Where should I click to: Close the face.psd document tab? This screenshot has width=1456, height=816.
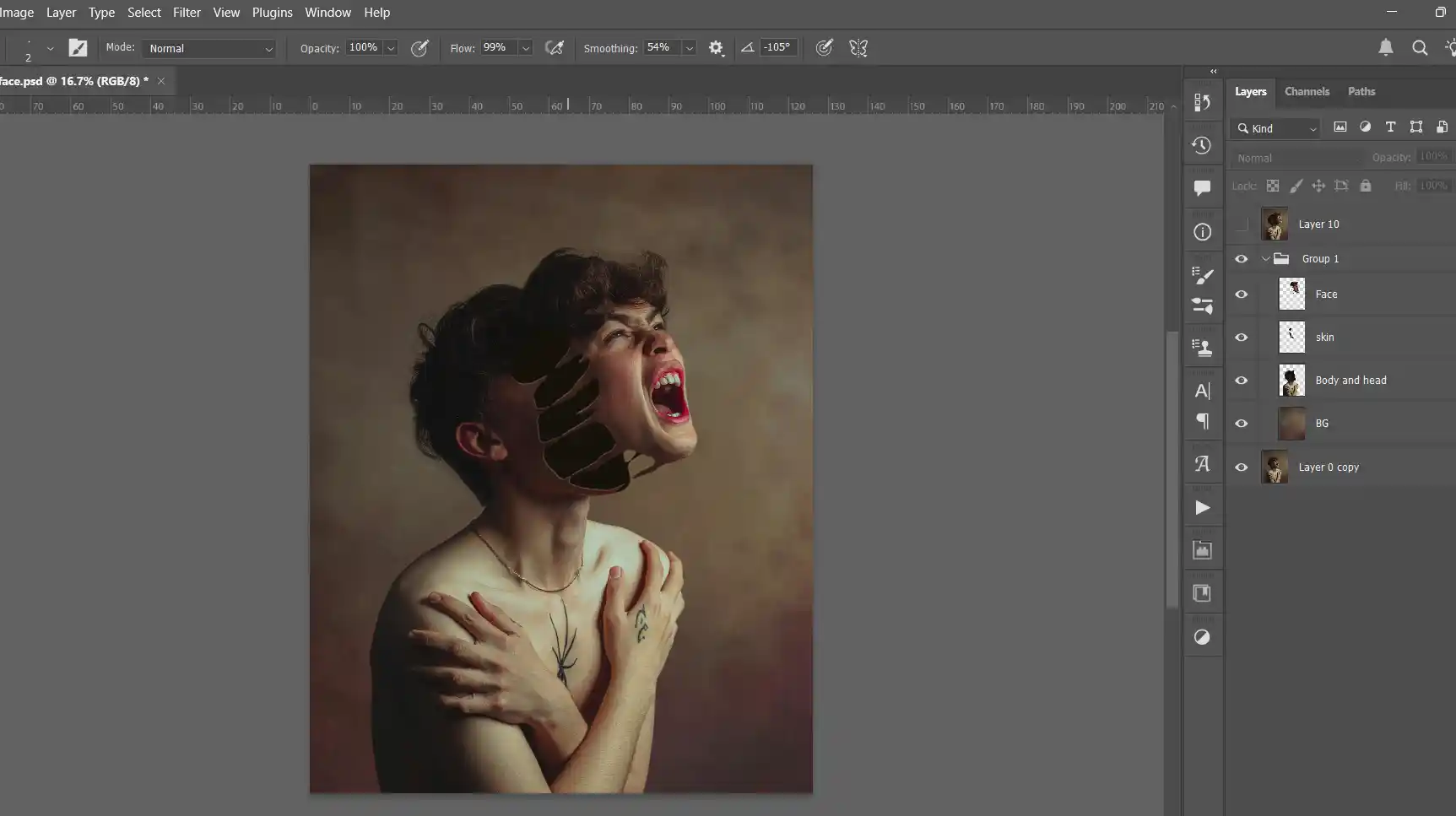click(160, 81)
